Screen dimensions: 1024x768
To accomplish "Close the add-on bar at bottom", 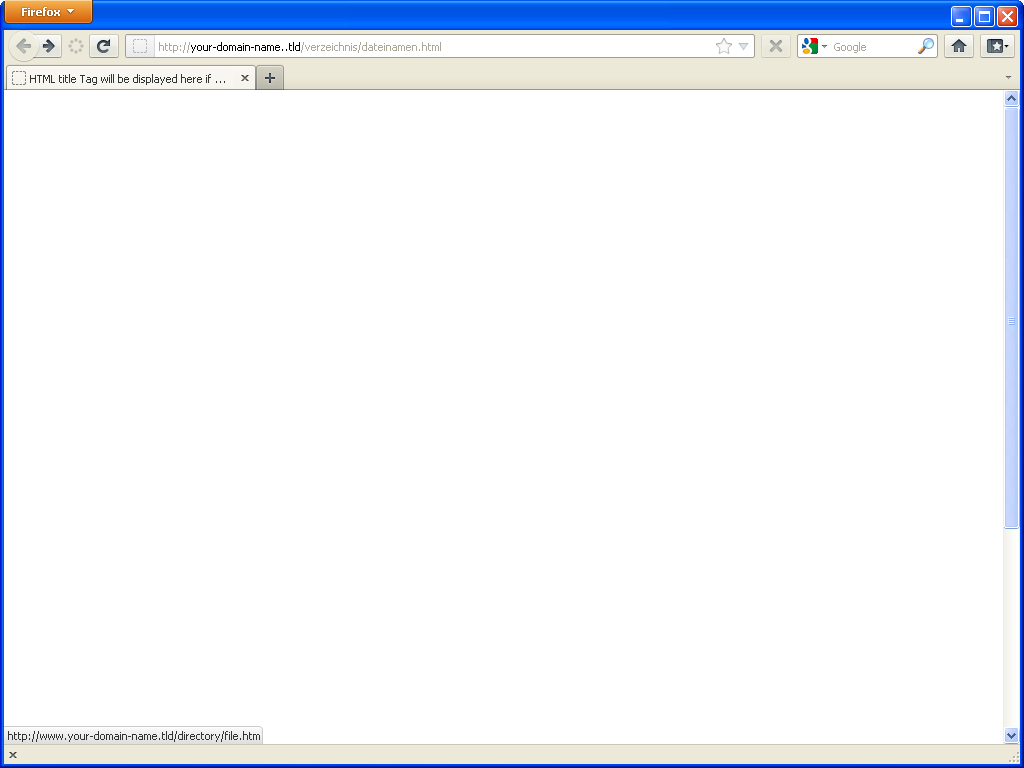I will coord(13,755).
